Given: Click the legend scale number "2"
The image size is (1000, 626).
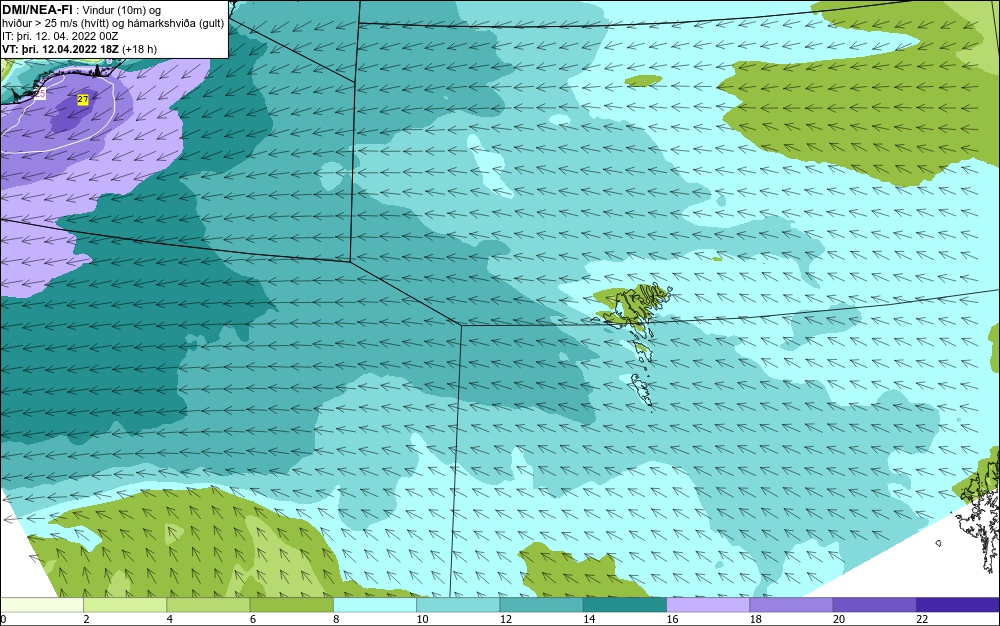Looking at the screenshot, I should [86, 619].
